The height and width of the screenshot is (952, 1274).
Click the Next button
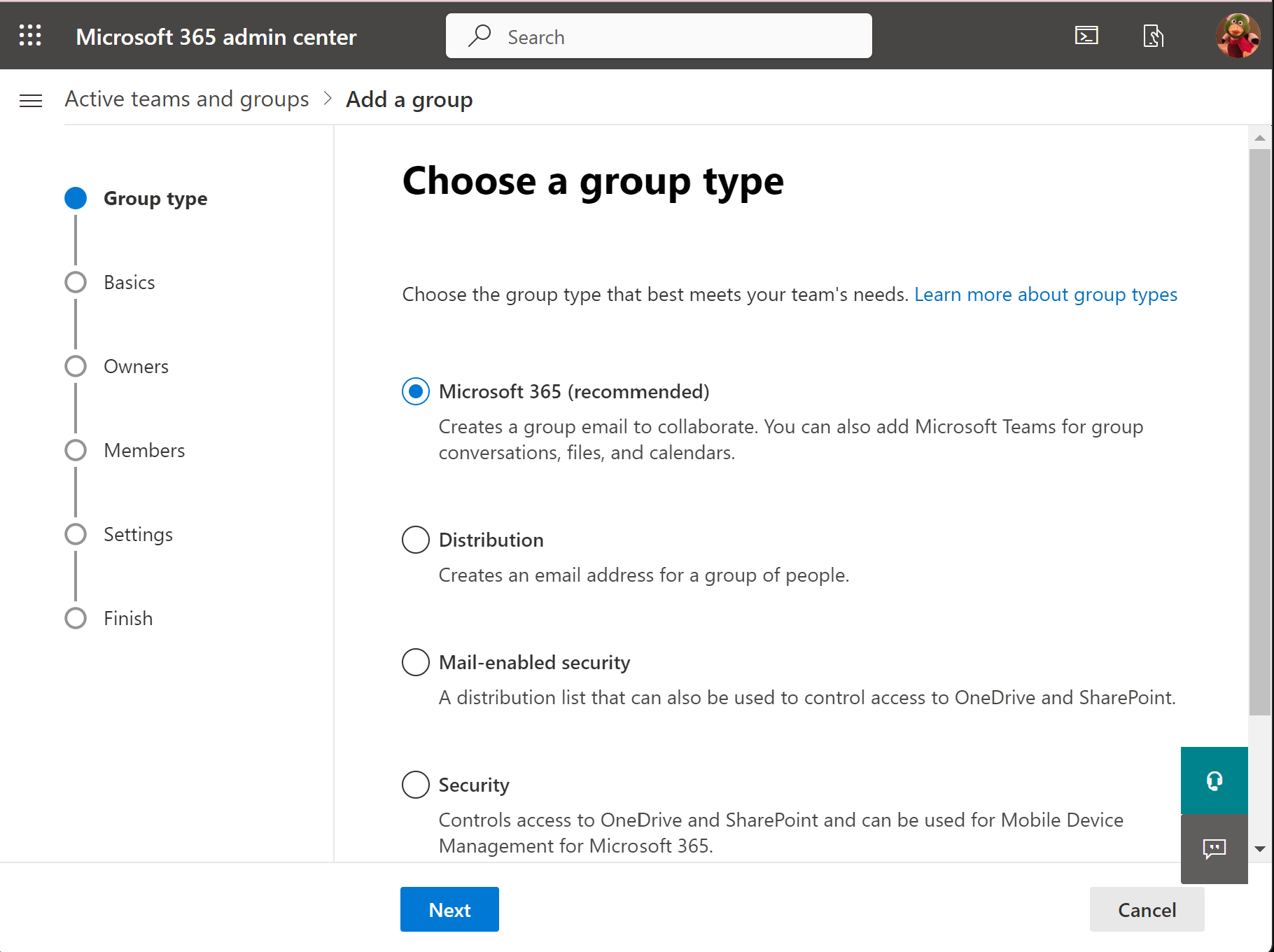coord(449,909)
